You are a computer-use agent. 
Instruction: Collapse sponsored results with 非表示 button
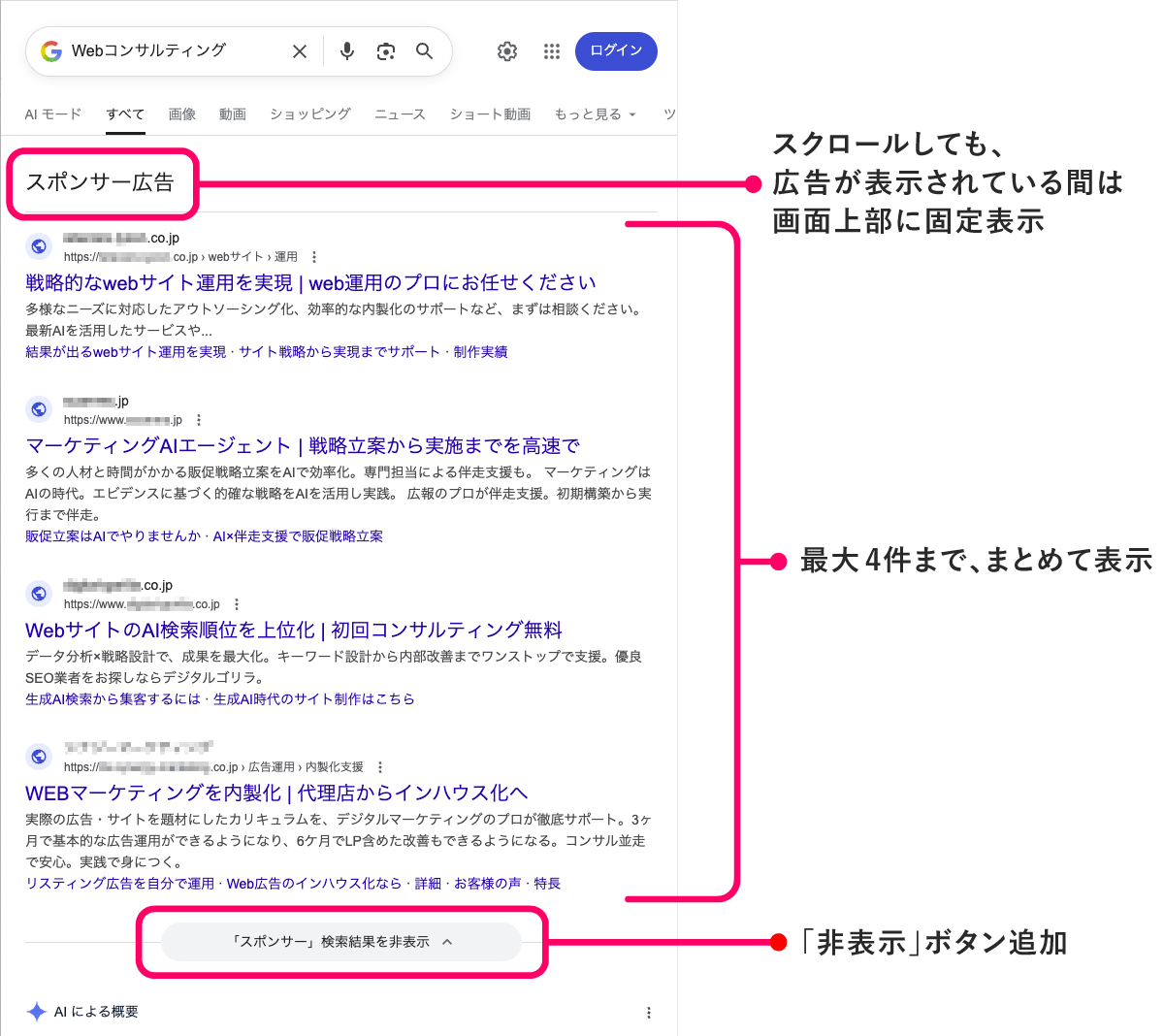pyautogui.click(x=341, y=942)
